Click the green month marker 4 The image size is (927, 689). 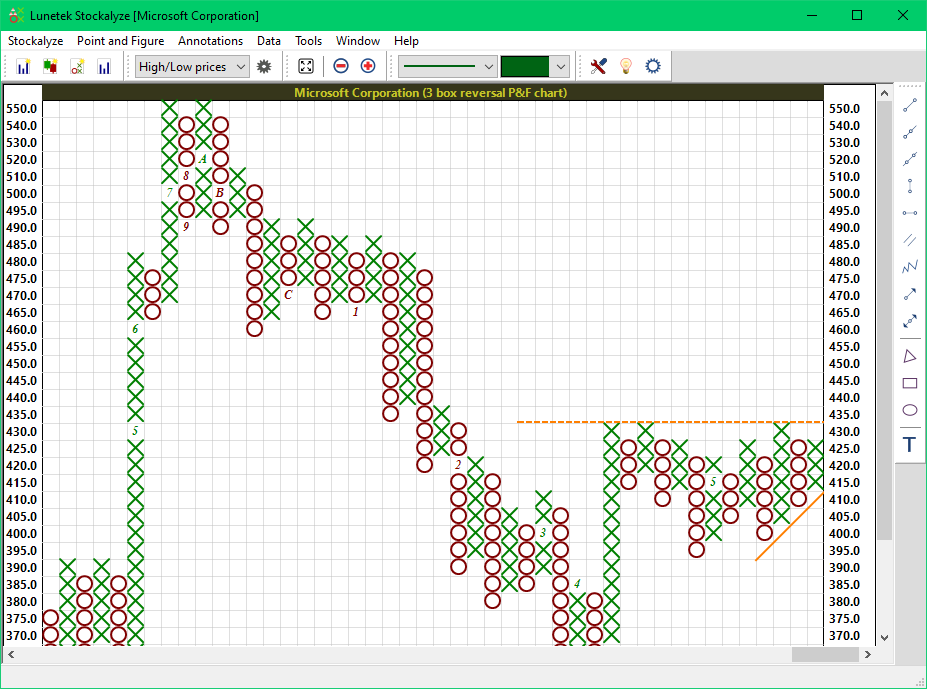(x=577, y=584)
